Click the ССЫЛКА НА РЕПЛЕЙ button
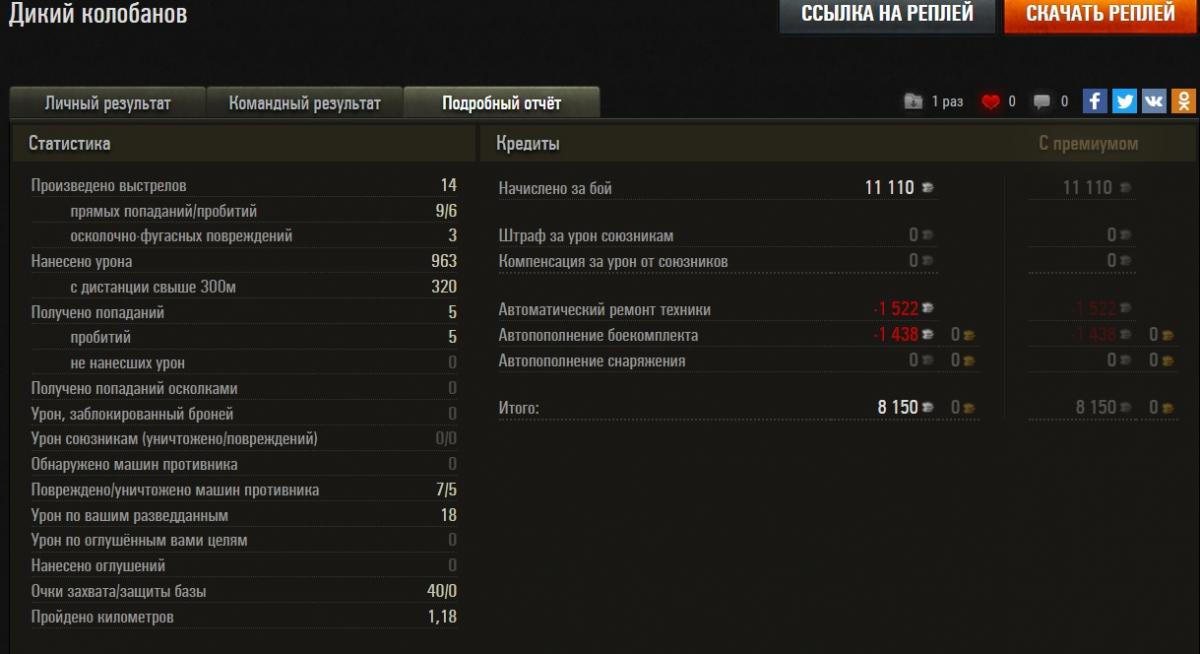This screenshot has width=1200, height=654. pos(887,14)
